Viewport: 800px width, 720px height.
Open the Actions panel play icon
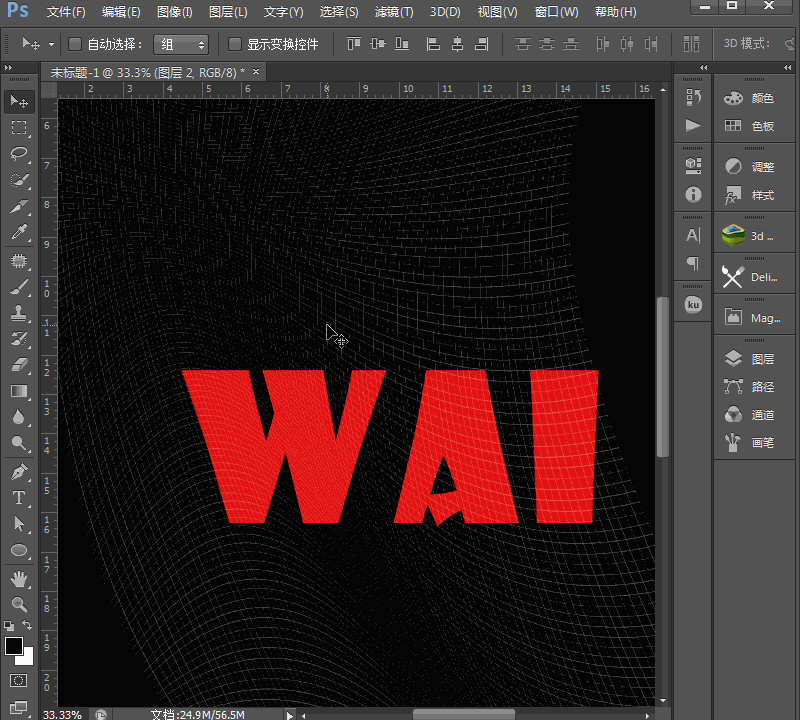pyautogui.click(x=693, y=125)
